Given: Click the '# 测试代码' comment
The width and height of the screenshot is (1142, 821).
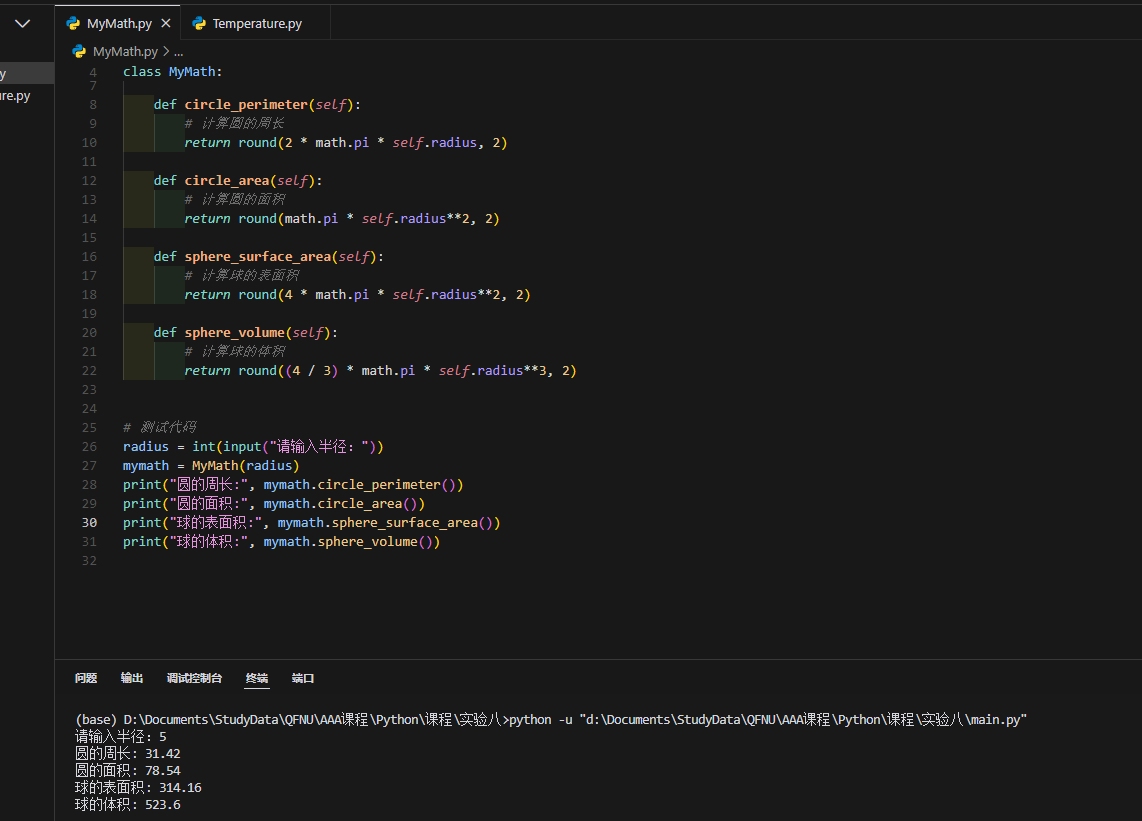Looking at the screenshot, I should click(160, 427).
